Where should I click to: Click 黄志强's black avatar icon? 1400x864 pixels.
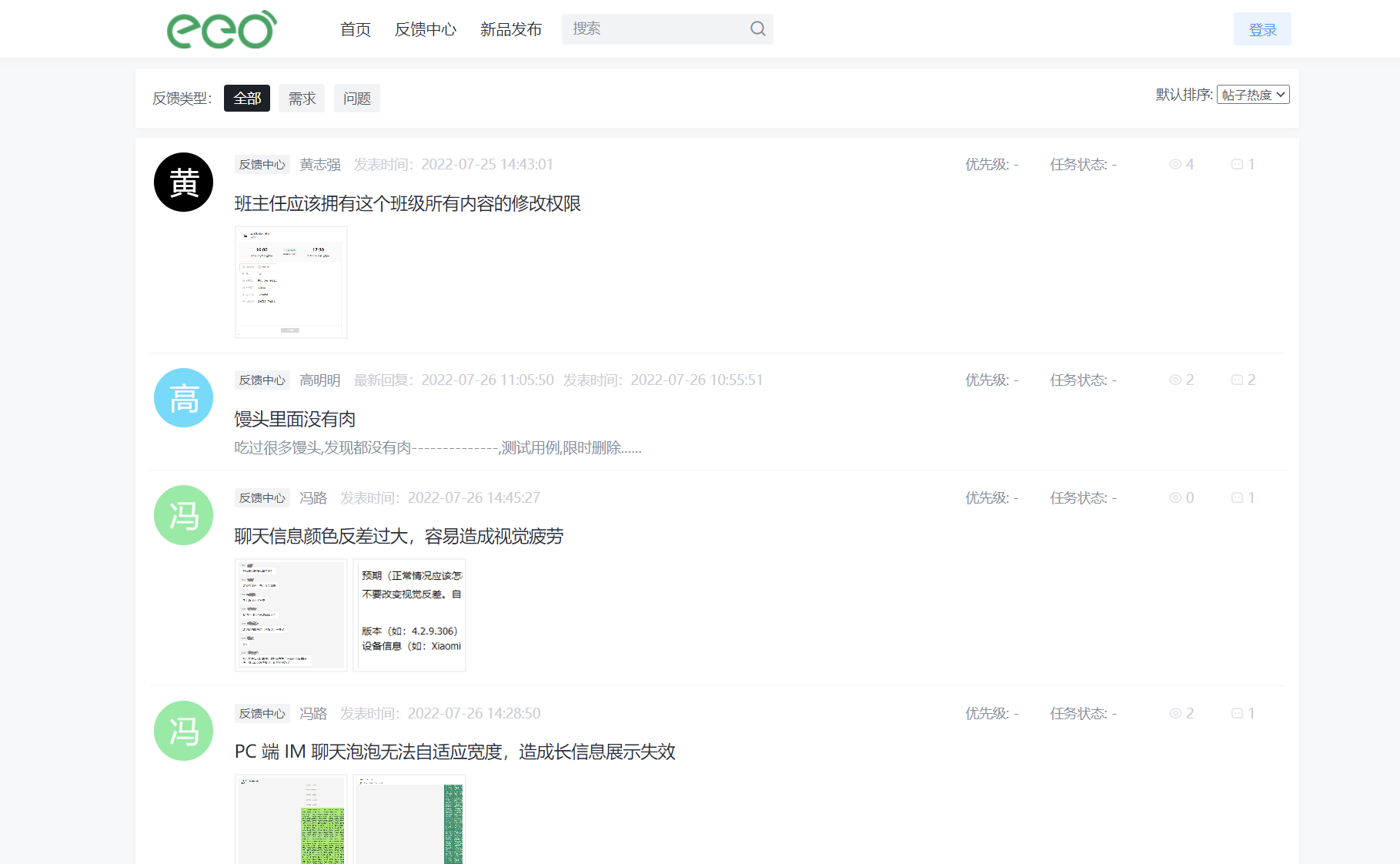183,183
